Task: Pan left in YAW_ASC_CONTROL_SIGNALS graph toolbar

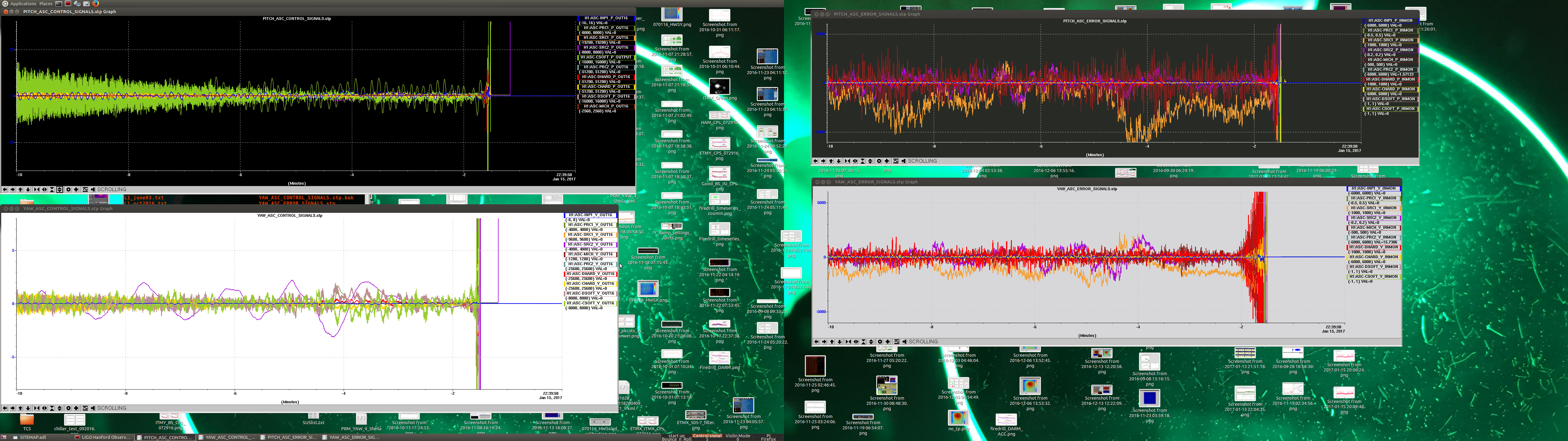Action: pyautogui.click(x=5, y=408)
